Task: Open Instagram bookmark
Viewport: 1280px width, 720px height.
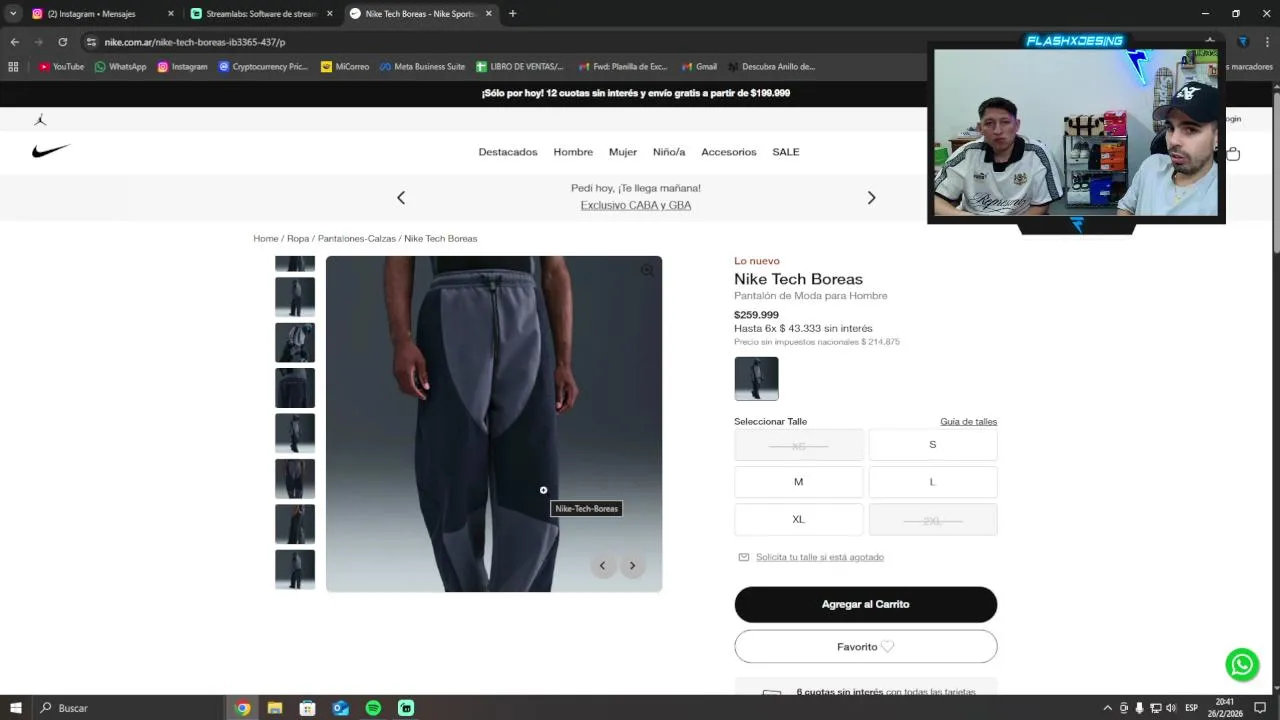Action: [x=182, y=67]
